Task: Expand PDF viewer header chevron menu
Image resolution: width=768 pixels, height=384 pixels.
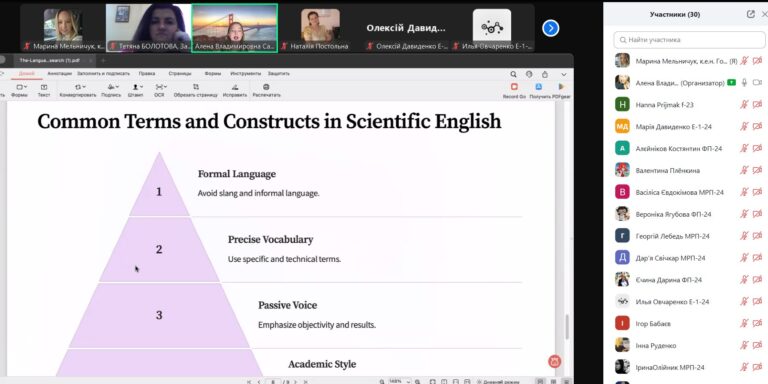Action: click(x=563, y=74)
